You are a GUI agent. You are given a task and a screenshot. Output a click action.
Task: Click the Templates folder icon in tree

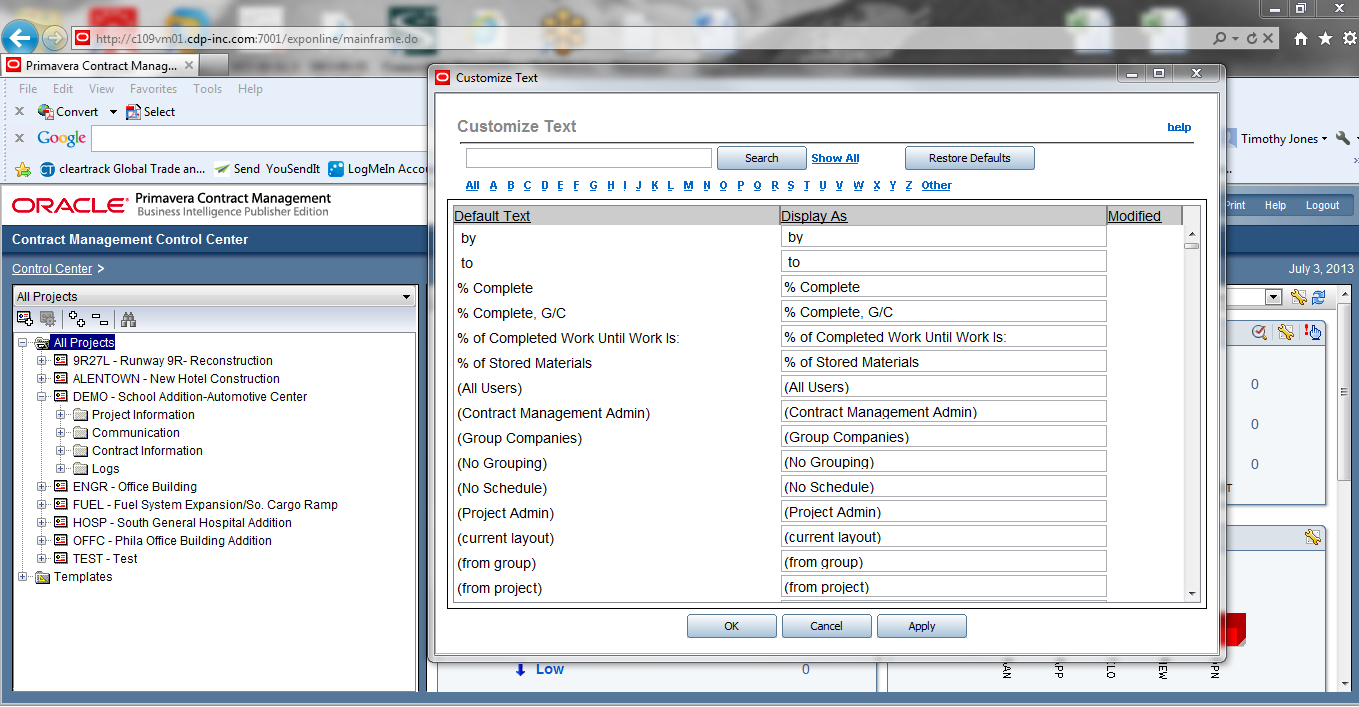pos(42,577)
